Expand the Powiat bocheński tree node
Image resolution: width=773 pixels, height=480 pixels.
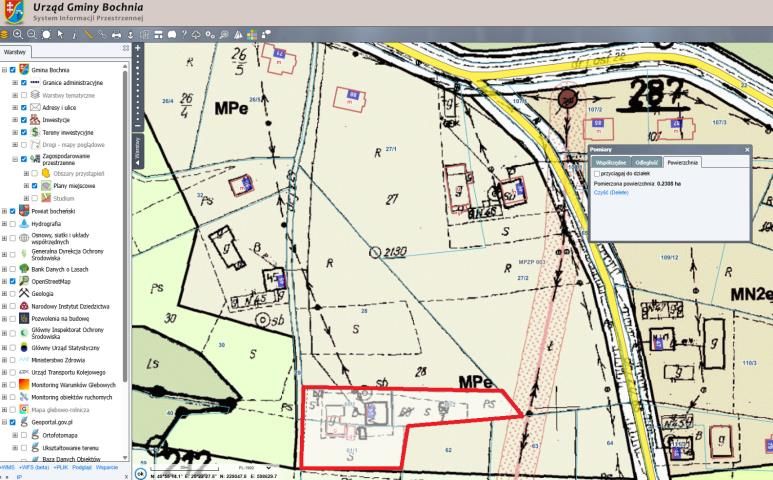point(4,211)
